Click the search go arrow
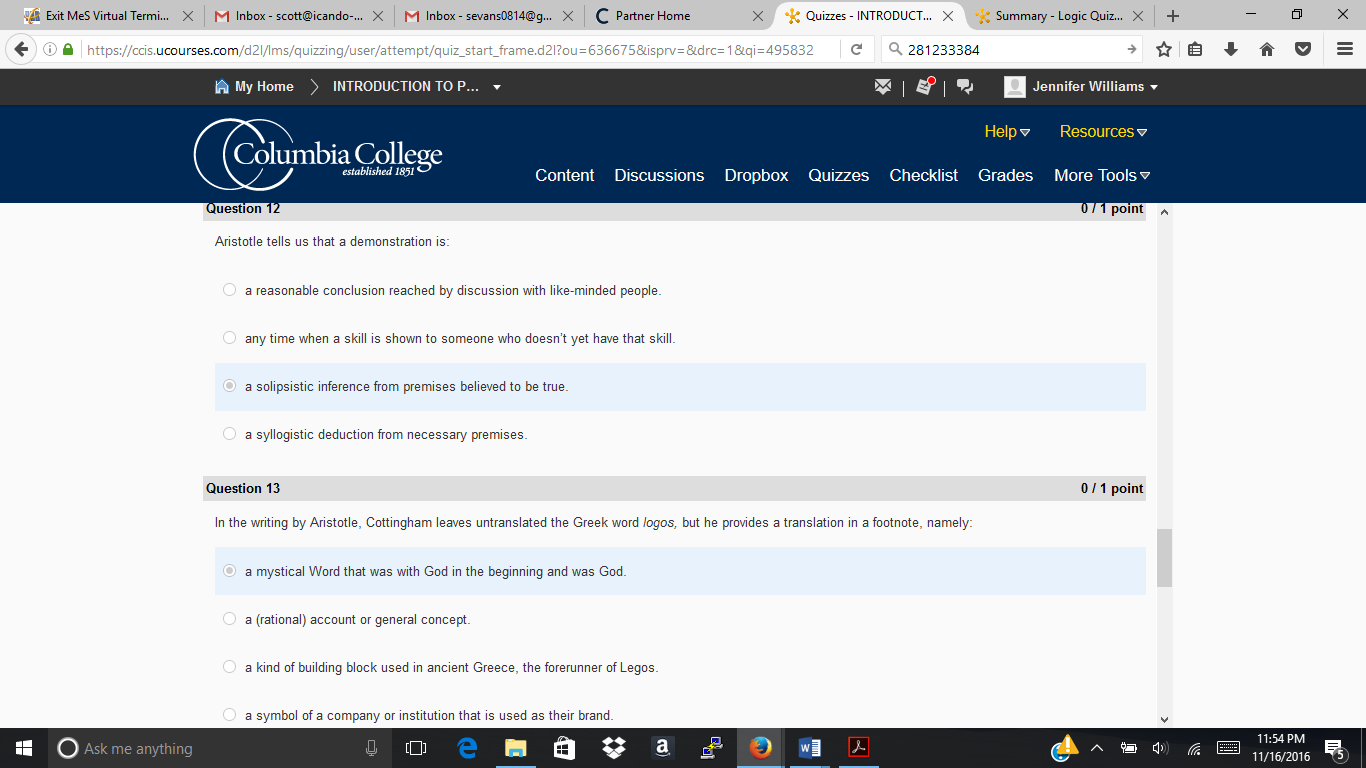The width and height of the screenshot is (1366, 768). click(1132, 50)
